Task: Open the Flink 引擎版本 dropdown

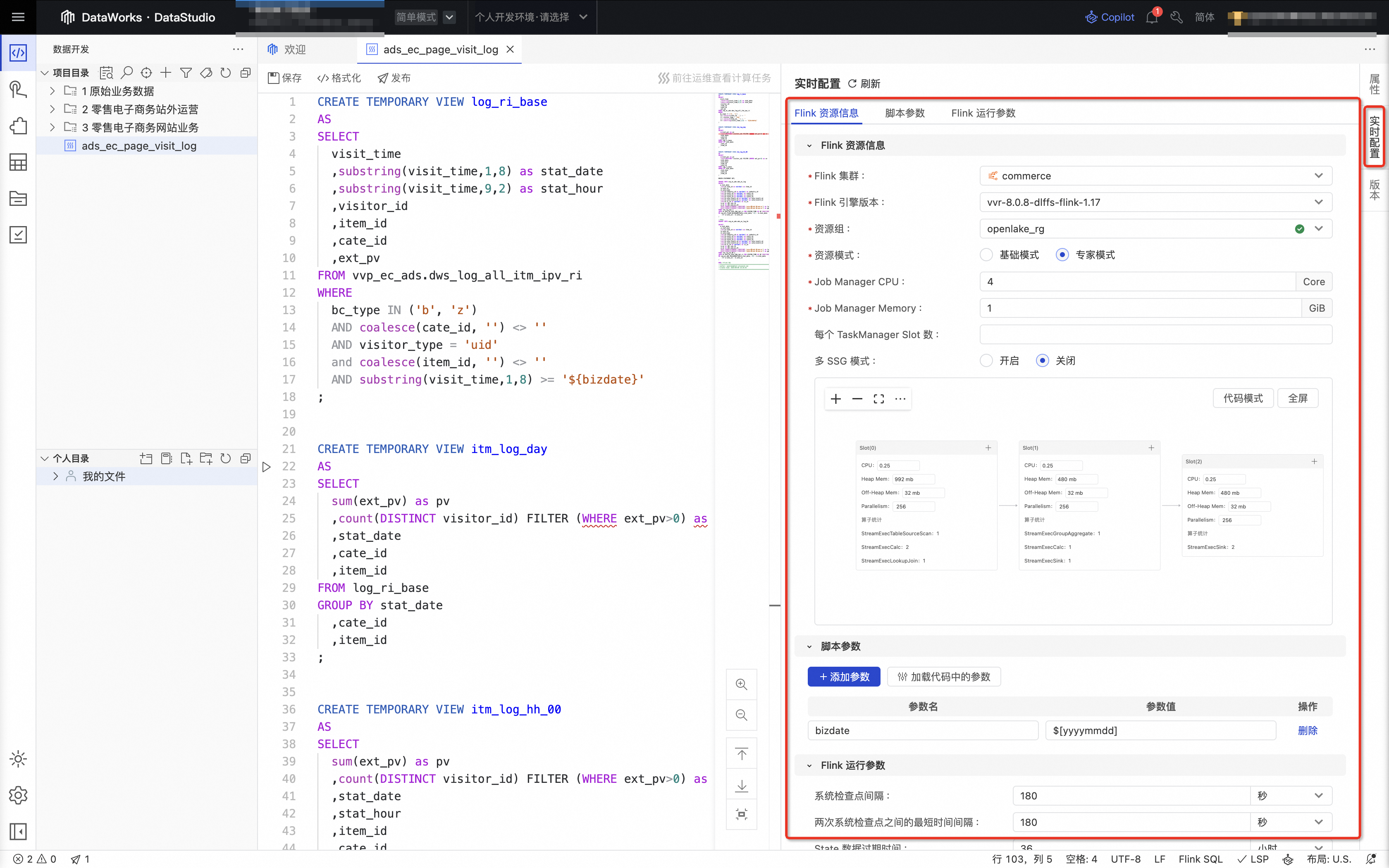Action: point(1155,202)
